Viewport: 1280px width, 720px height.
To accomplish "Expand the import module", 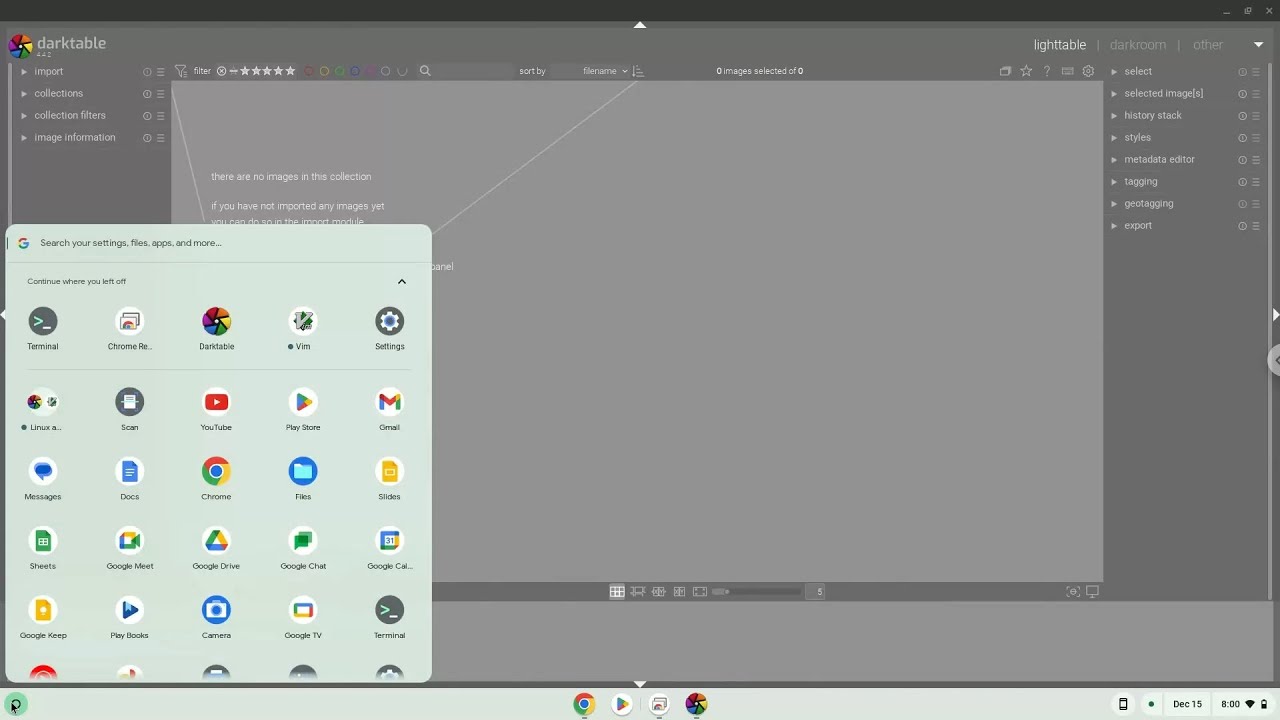I will click(x=49, y=71).
